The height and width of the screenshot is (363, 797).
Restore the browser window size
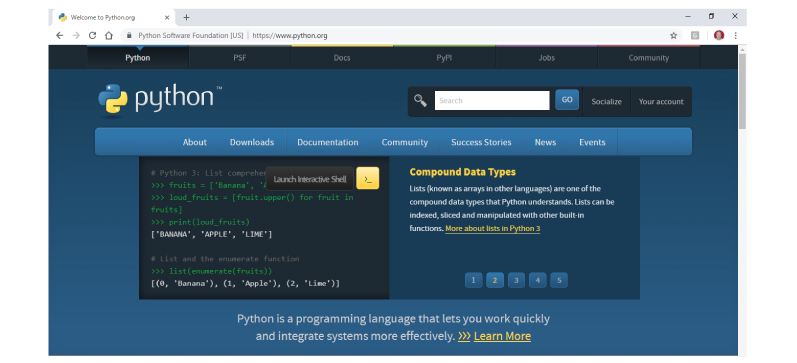click(x=711, y=17)
